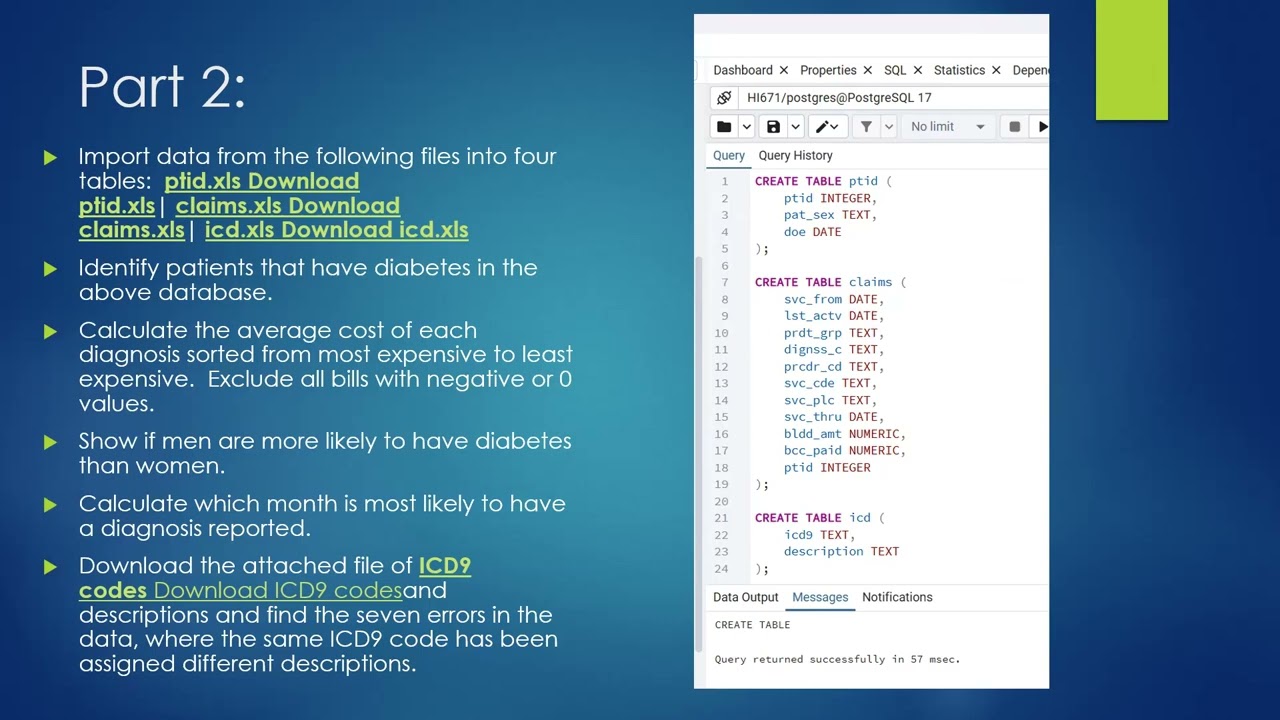Close the SQL tab with its X
This screenshot has width=1280, height=720.
point(917,70)
